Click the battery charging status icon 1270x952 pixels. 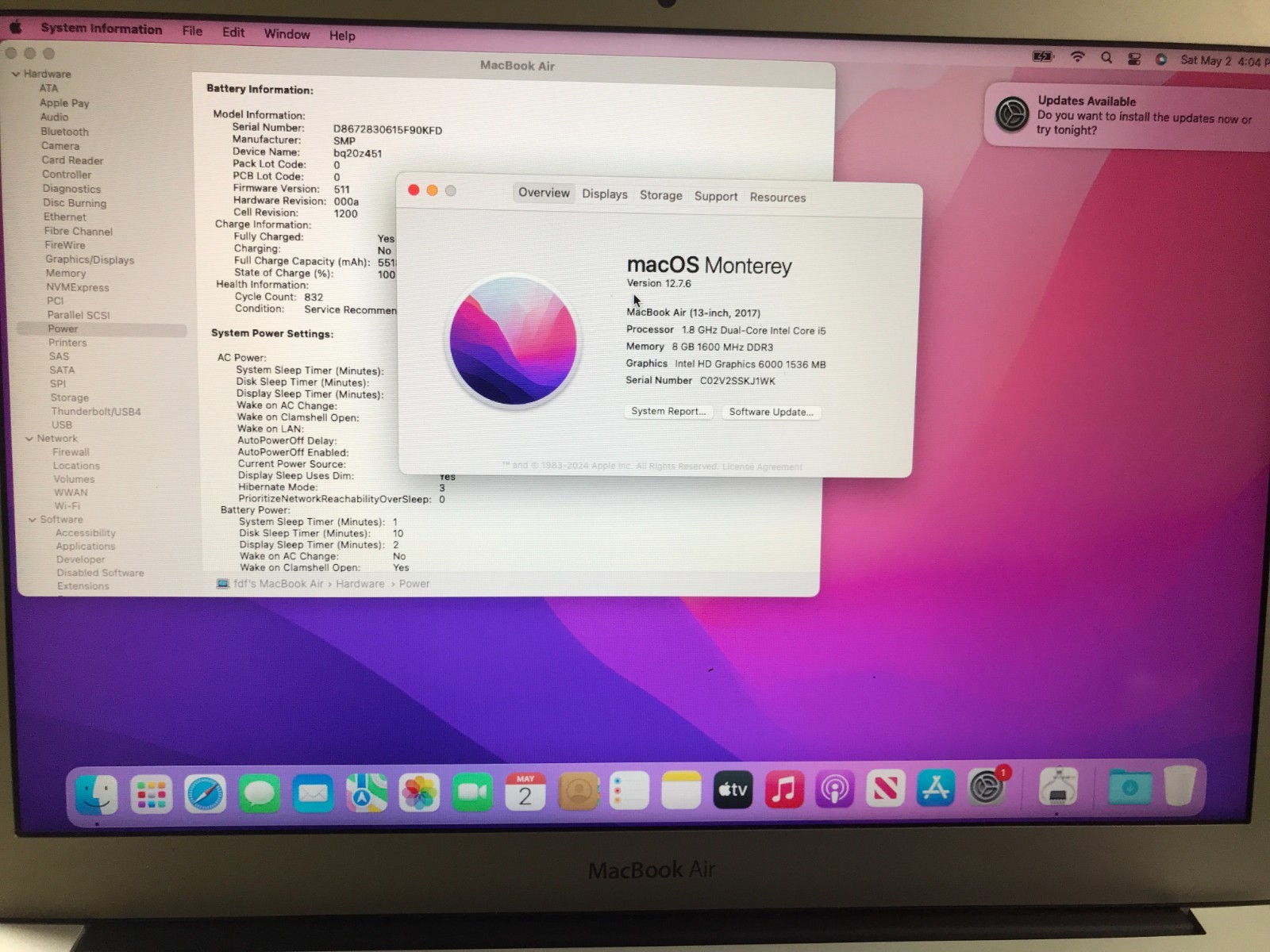tap(1042, 56)
